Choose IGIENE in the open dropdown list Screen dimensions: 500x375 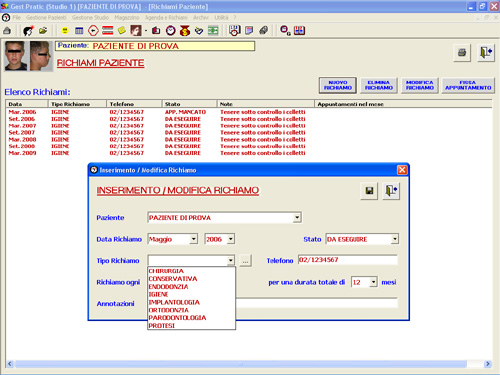click(191, 294)
